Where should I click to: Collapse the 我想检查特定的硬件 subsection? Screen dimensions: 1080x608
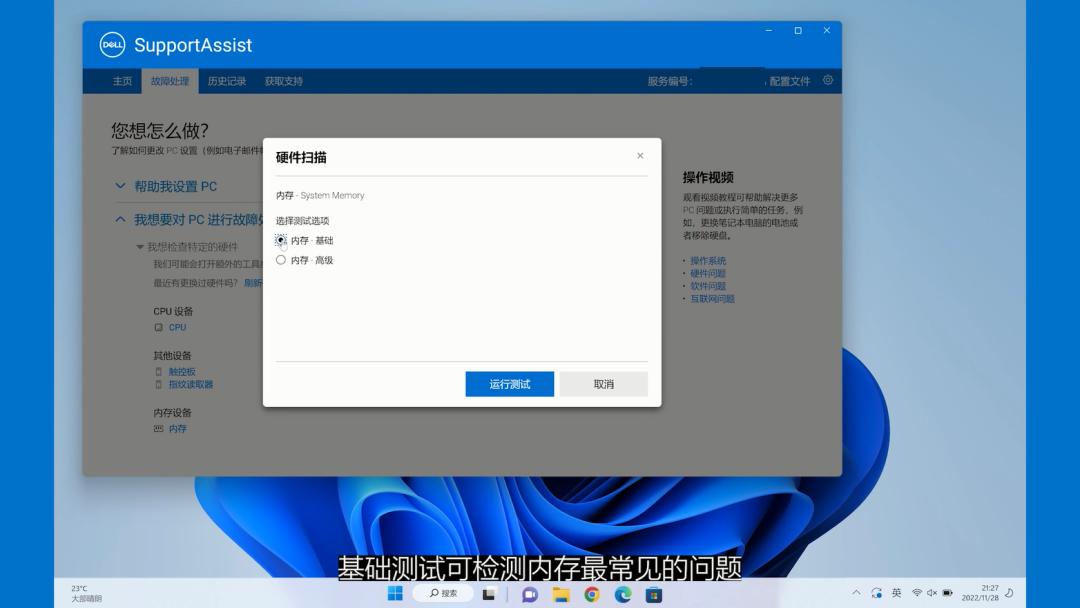click(139, 246)
